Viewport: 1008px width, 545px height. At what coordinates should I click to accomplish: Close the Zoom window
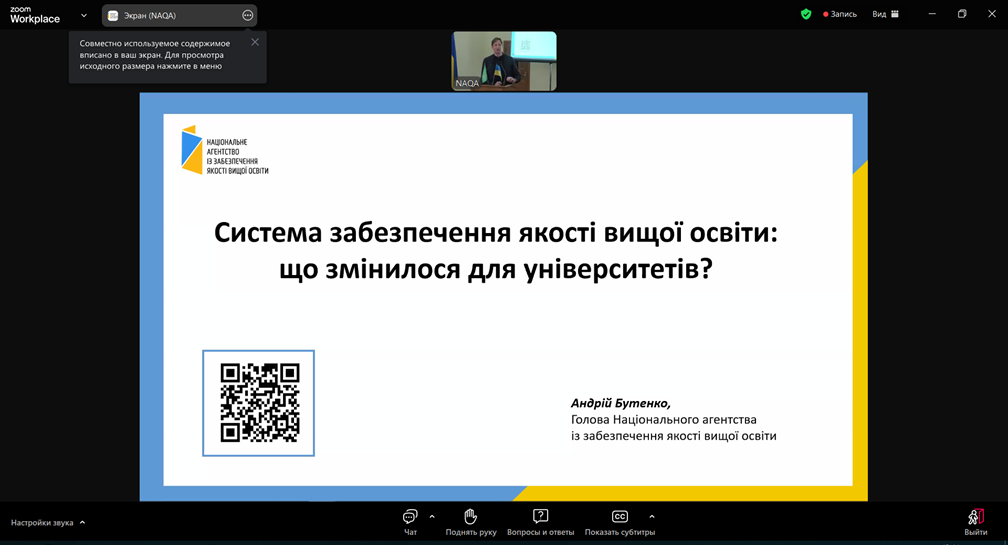(x=992, y=14)
